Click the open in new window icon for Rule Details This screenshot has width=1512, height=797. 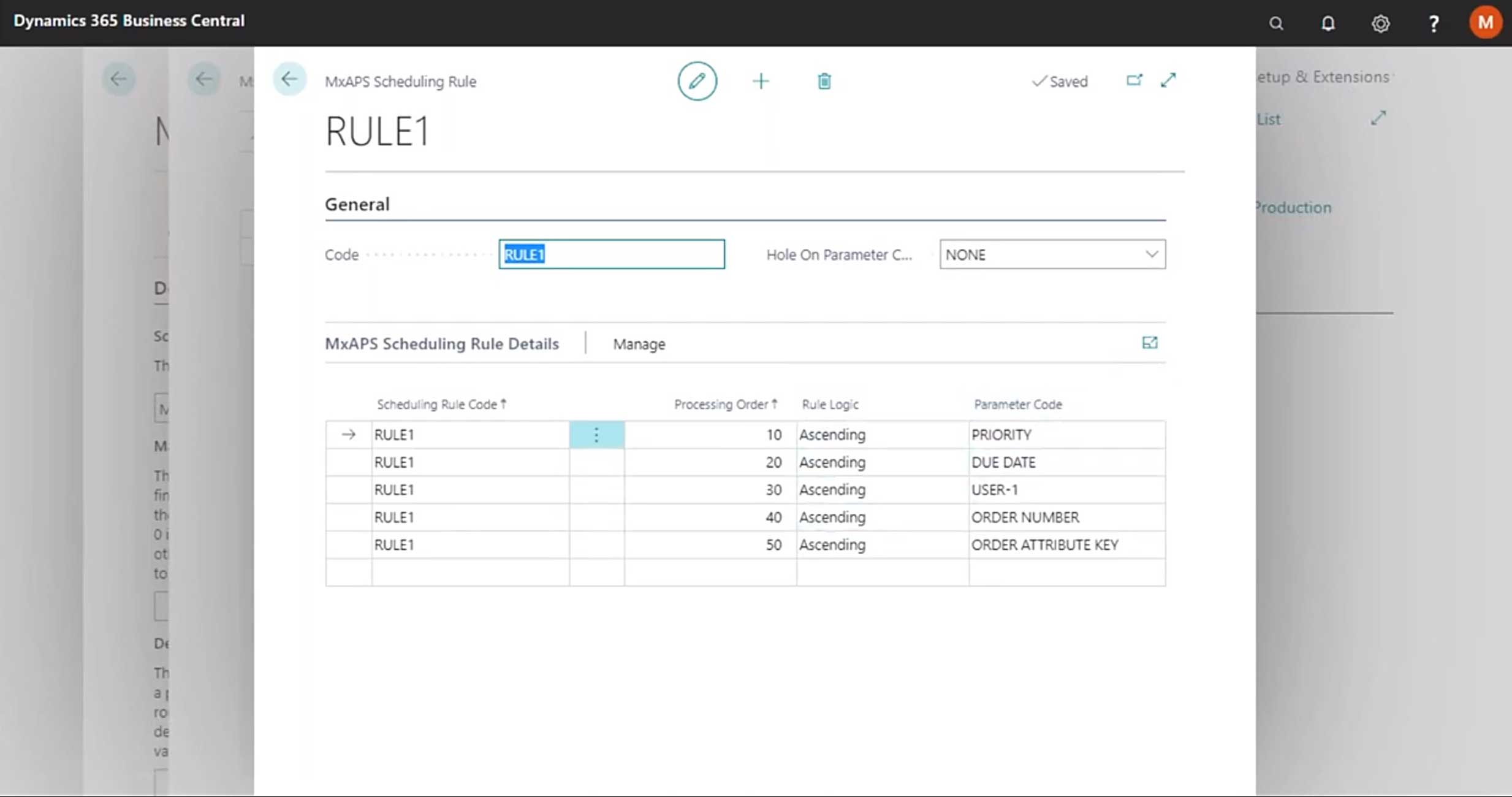click(x=1149, y=343)
